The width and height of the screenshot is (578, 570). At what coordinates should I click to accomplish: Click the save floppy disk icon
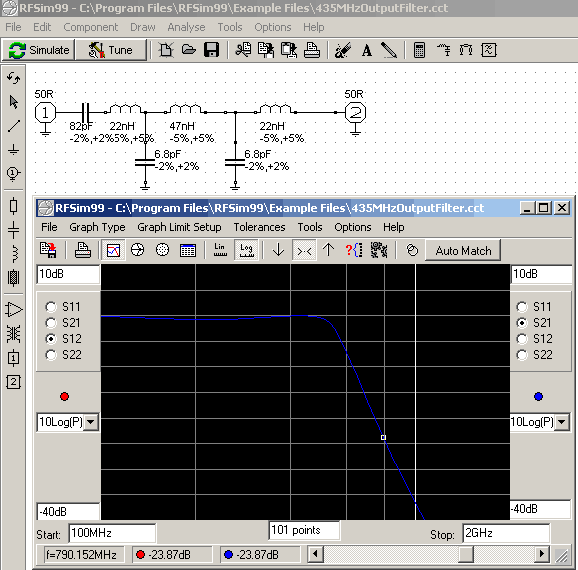[212, 50]
